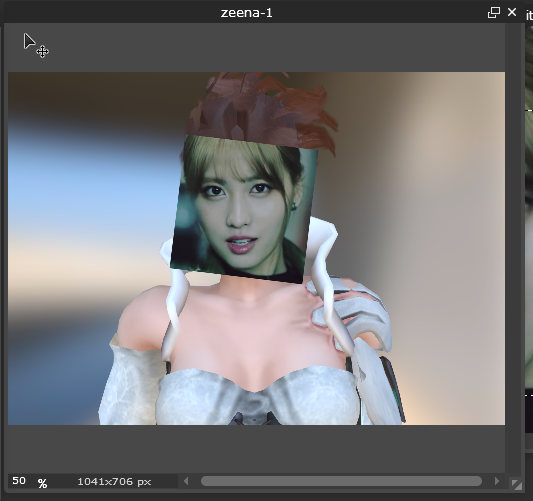
Task: Click the white corset on the figure
Action: point(258,396)
